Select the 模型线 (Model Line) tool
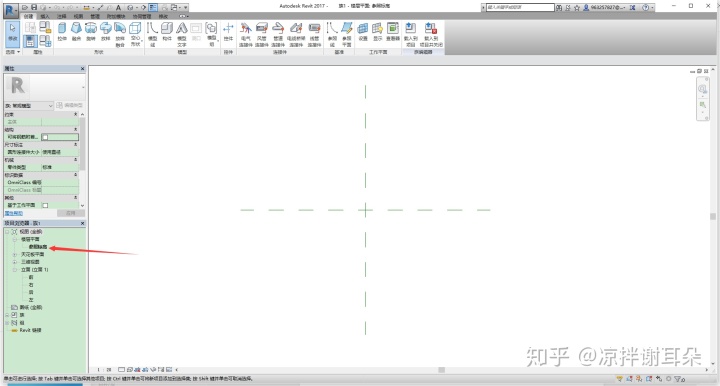 [152, 34]
